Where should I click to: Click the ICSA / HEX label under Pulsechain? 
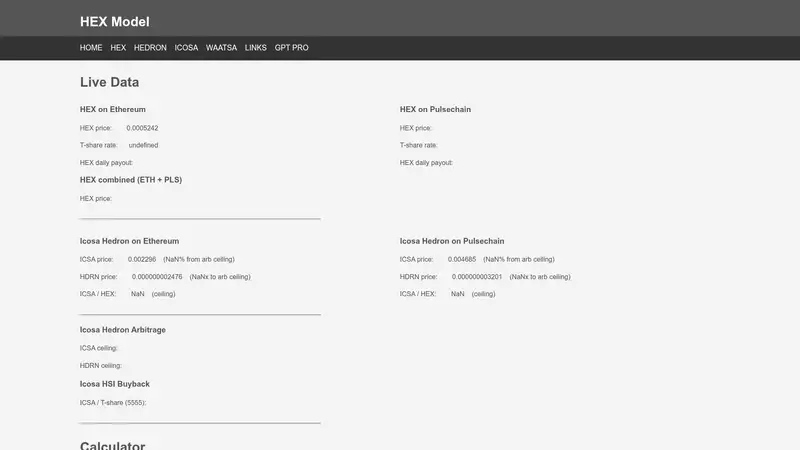coord(418,294)
